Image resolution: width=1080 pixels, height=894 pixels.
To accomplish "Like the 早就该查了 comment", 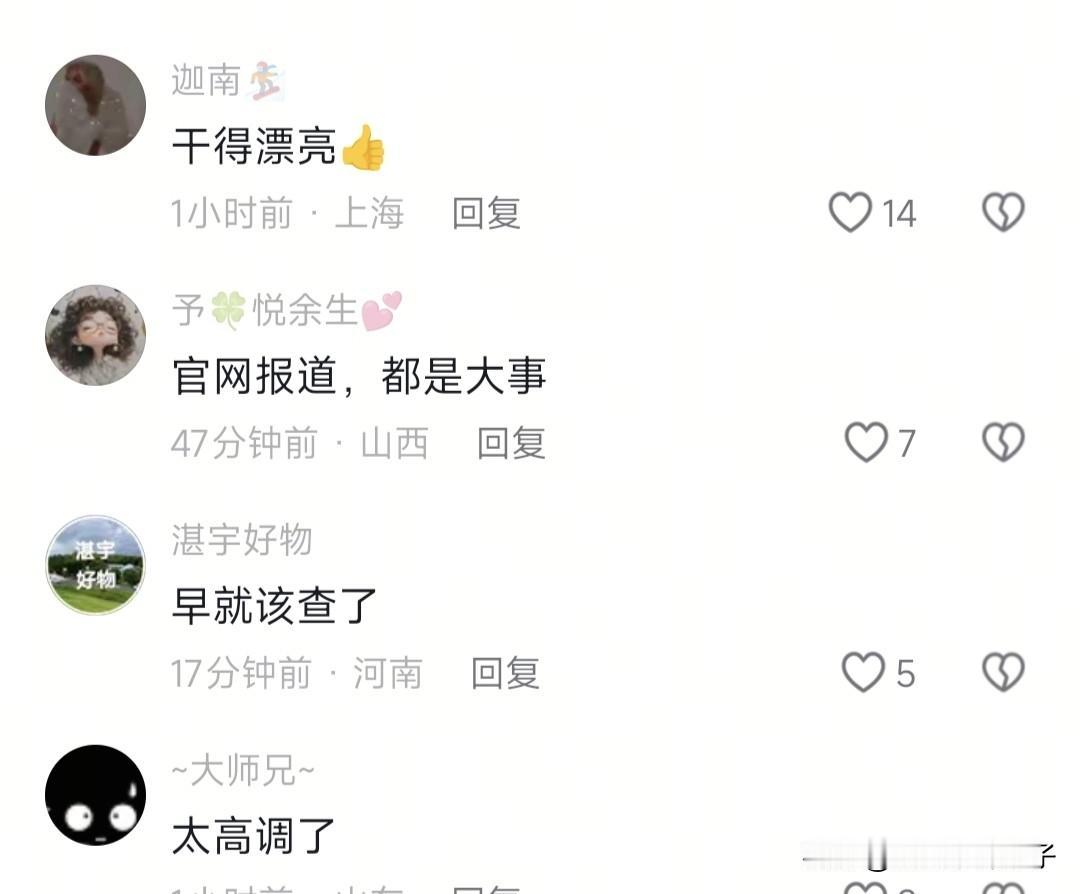I will point(863,672).
